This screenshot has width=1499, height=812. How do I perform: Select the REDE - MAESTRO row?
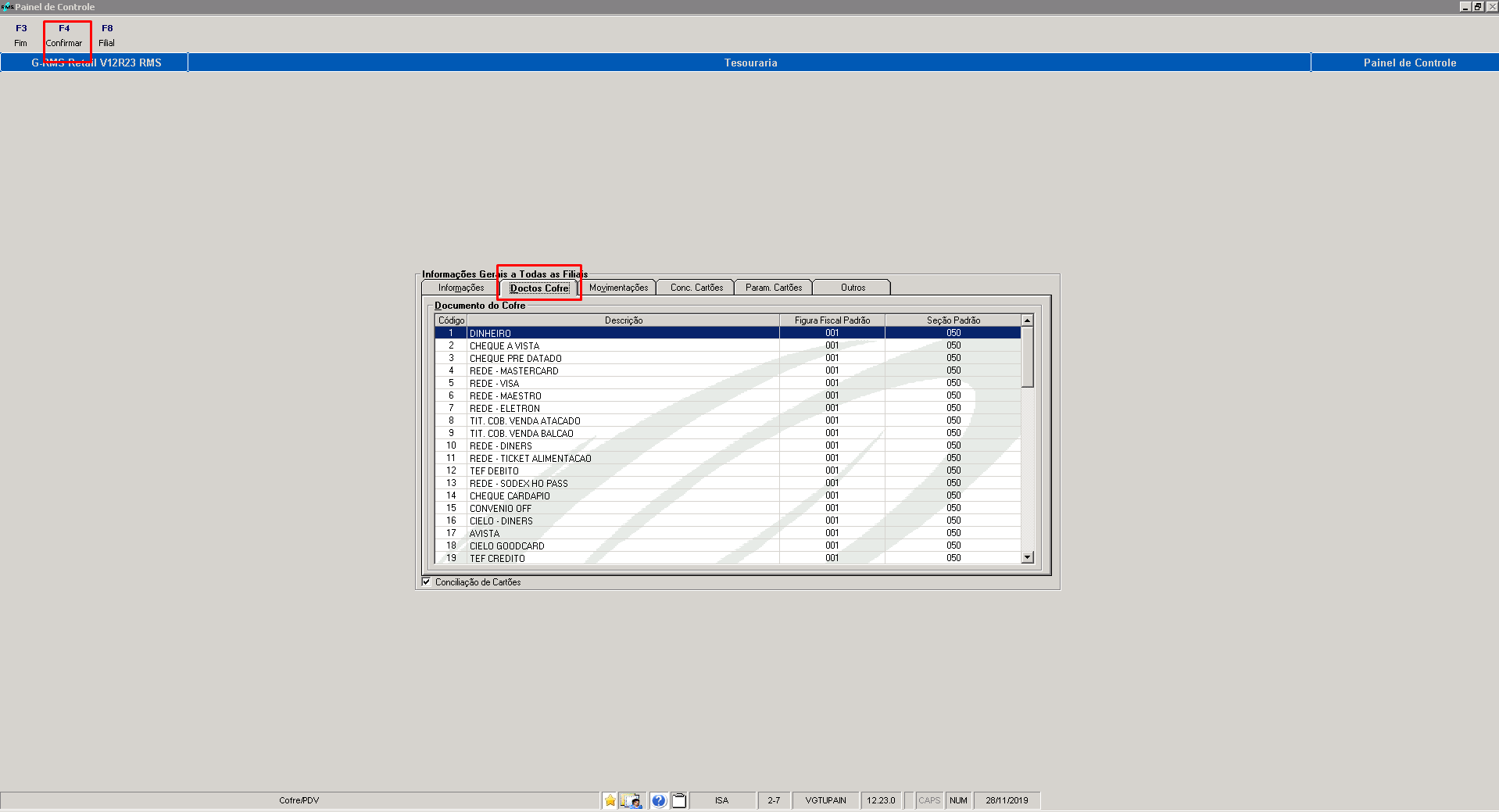coord(728,395)
